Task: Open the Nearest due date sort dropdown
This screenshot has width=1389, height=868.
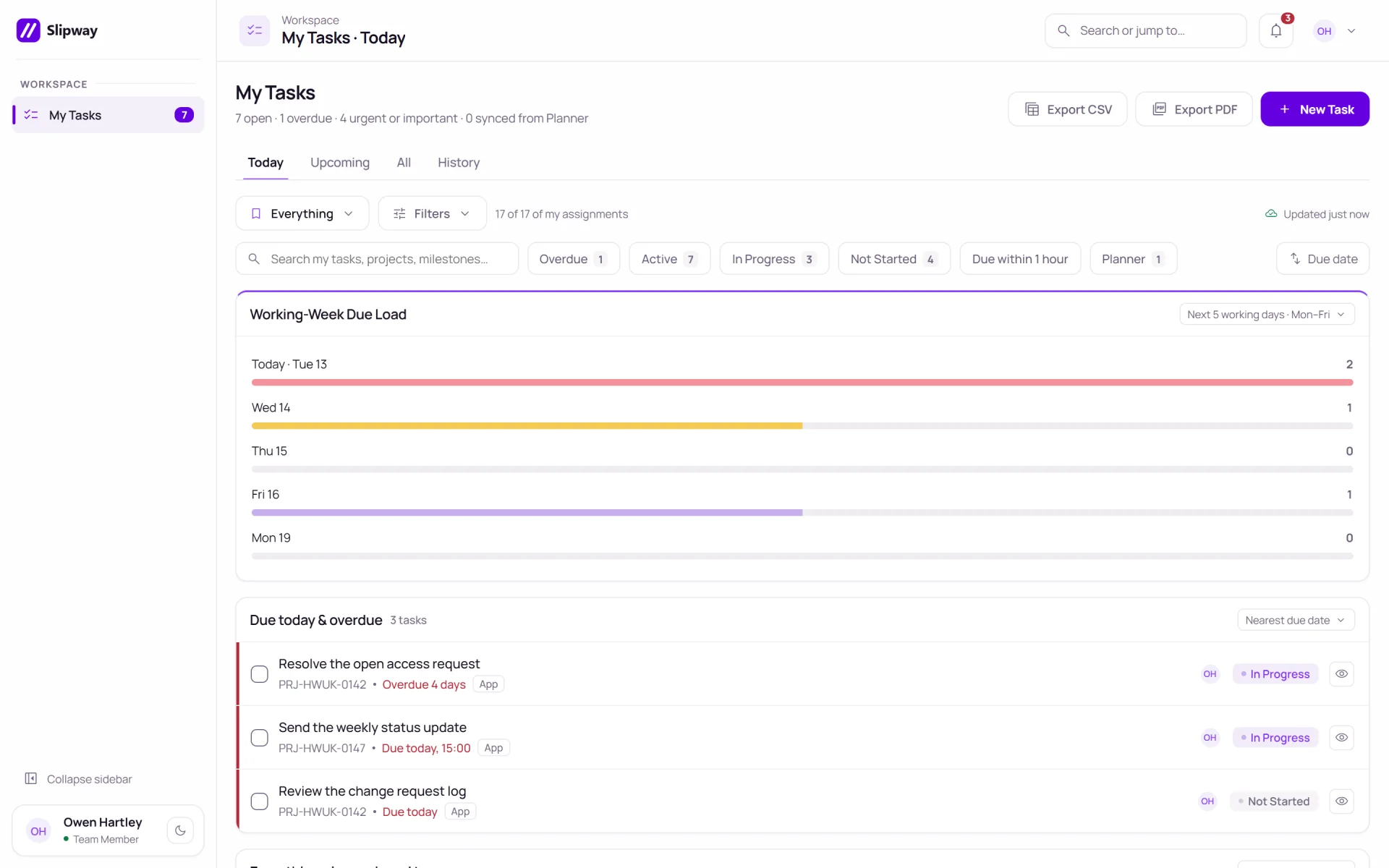Action: [x=1296, y=621]
